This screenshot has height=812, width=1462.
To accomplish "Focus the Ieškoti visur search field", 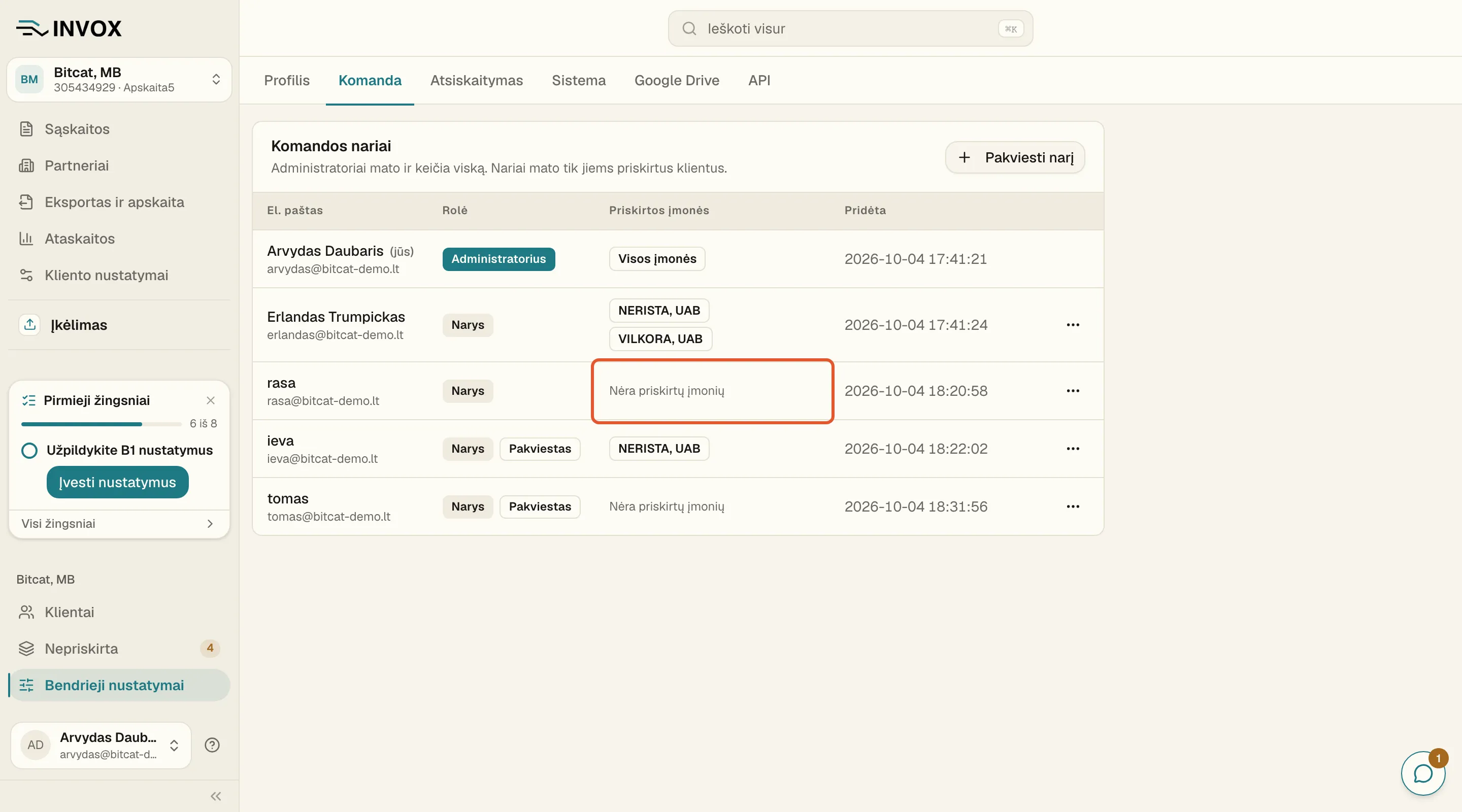I will coord(850,28).
